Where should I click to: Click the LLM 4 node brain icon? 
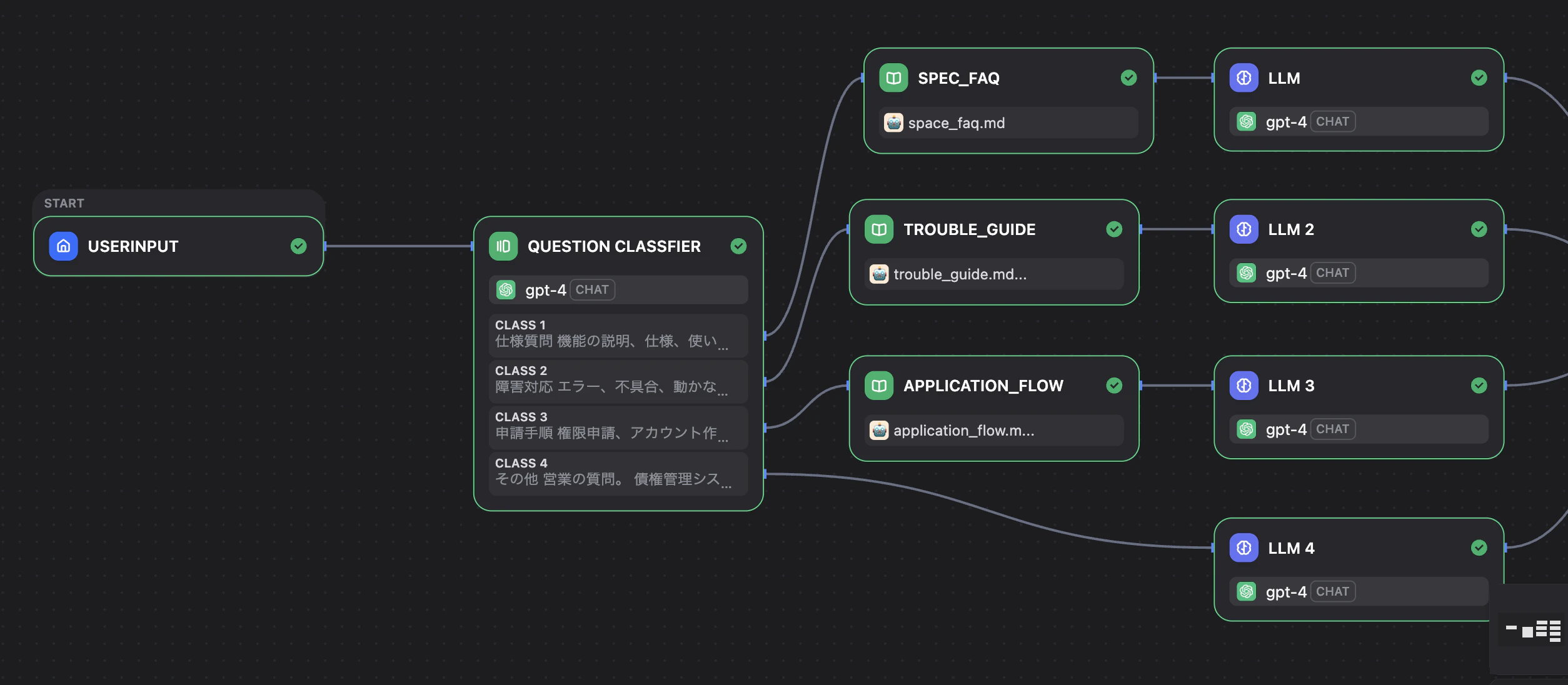click(x=1244, y=548)
